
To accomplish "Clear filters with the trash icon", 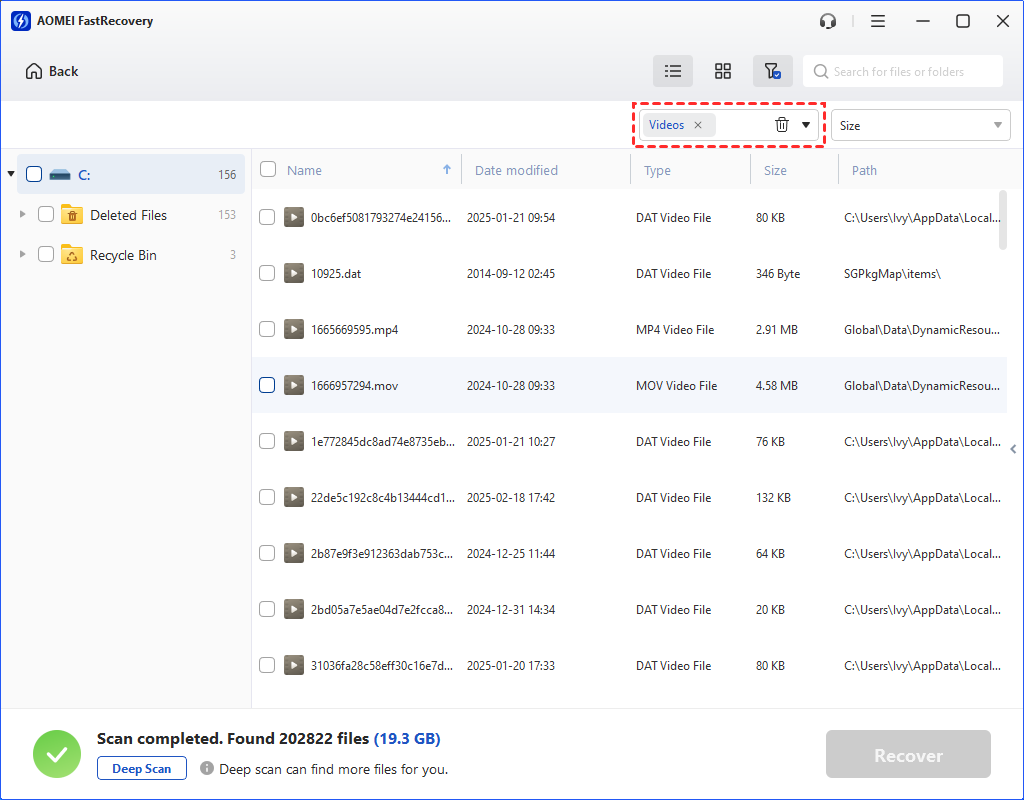I will pyautogui.click(x=782, y=125).
